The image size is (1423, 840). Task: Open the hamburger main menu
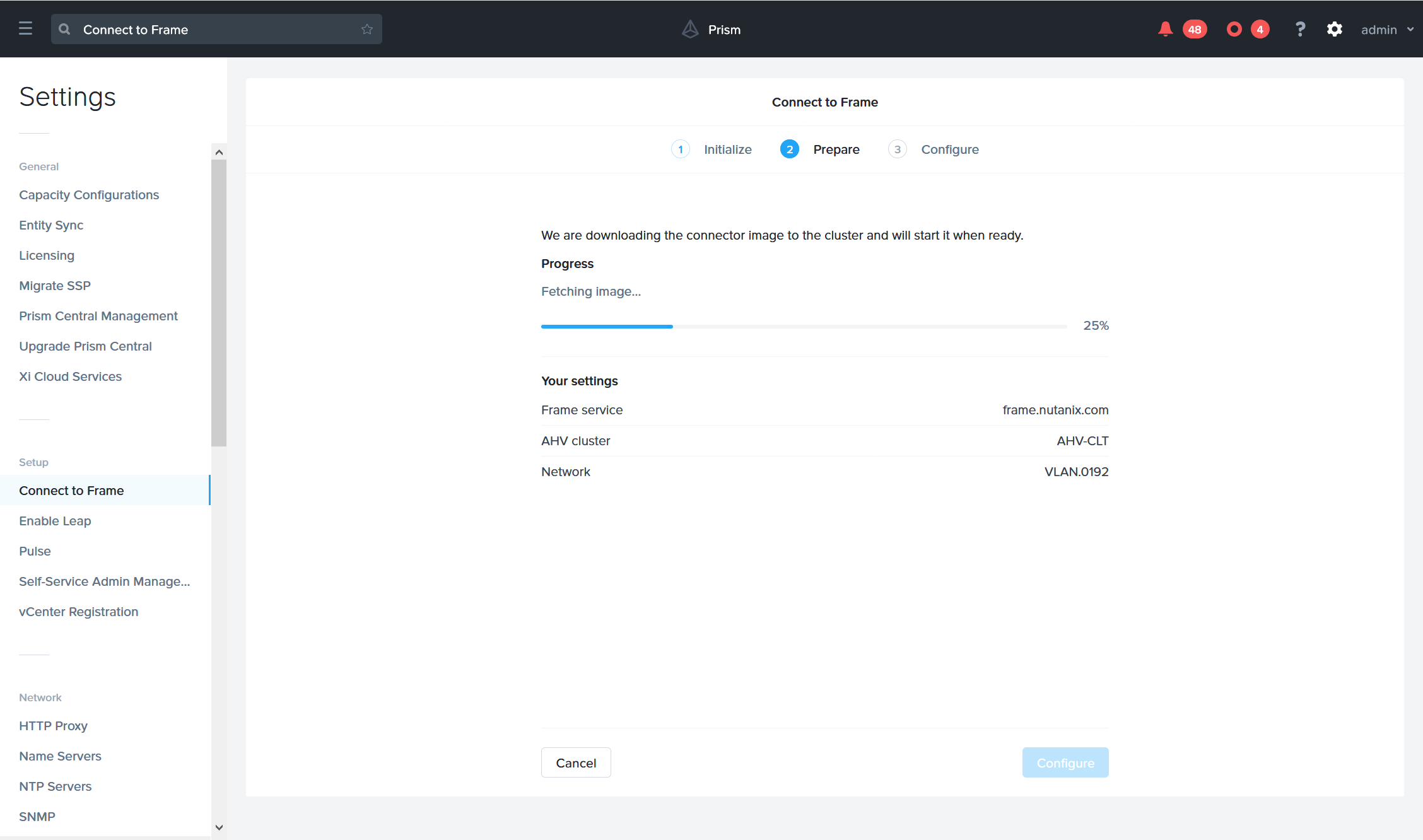(x=25, y=29)
